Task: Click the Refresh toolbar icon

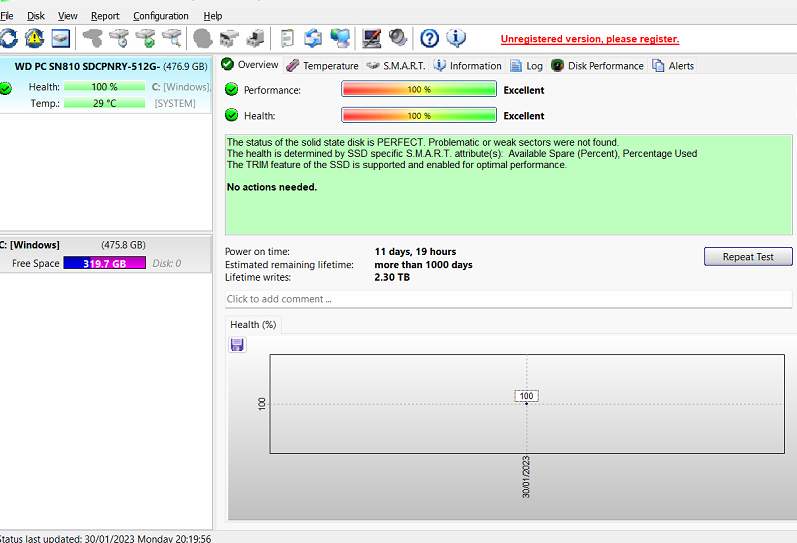Action: point(8,38)
